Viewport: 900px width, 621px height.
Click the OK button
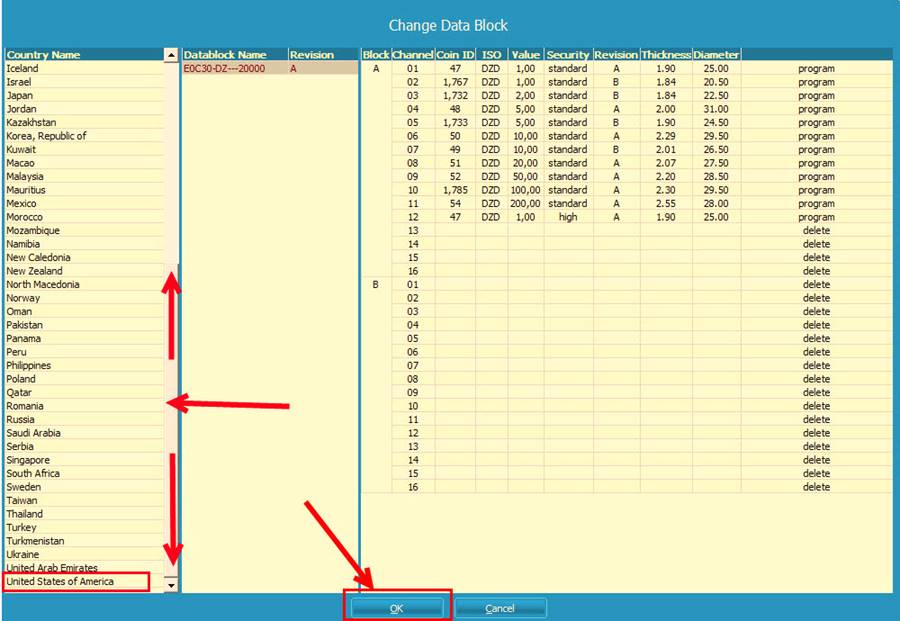point(396,608)
